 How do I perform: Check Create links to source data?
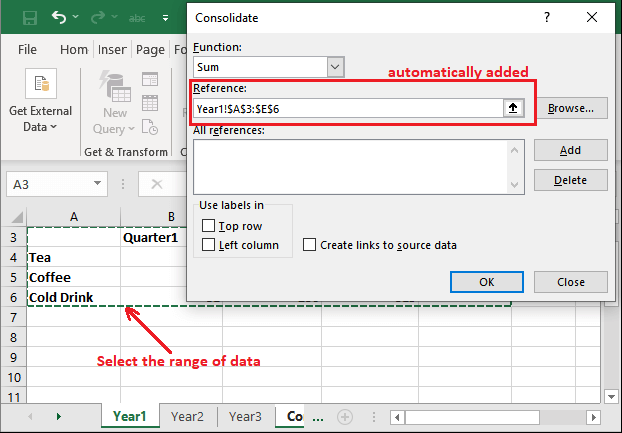pos(309,245)
